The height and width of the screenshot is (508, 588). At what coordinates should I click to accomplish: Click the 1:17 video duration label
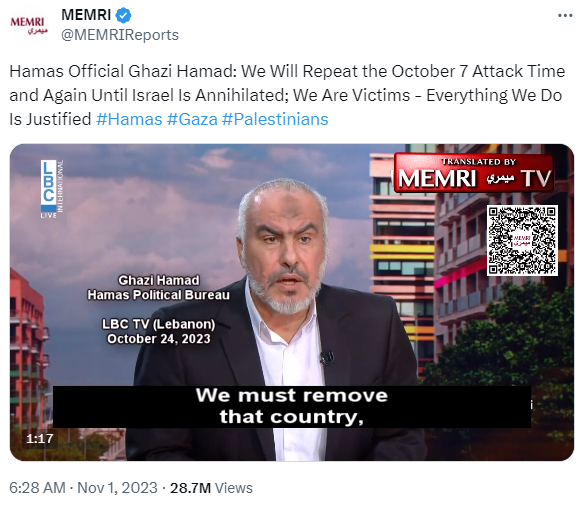coord(40,438)
